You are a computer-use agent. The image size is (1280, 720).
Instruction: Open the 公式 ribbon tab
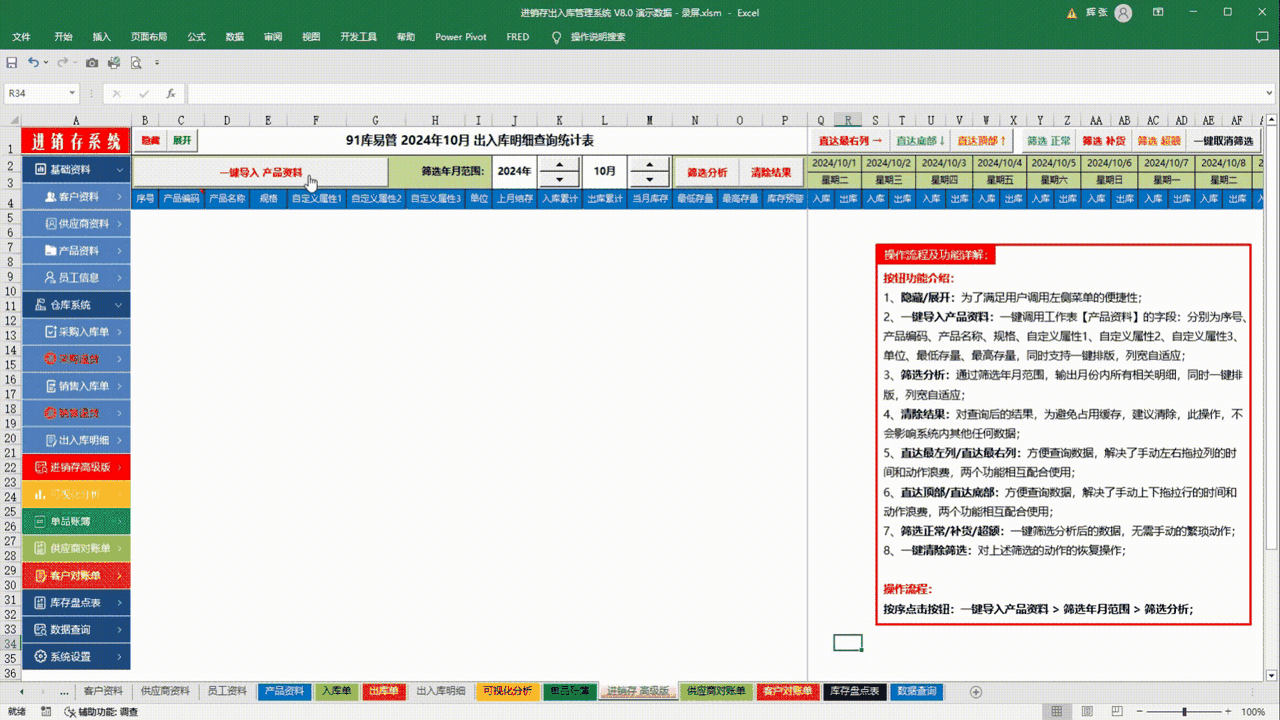click(x=196, y=37)
